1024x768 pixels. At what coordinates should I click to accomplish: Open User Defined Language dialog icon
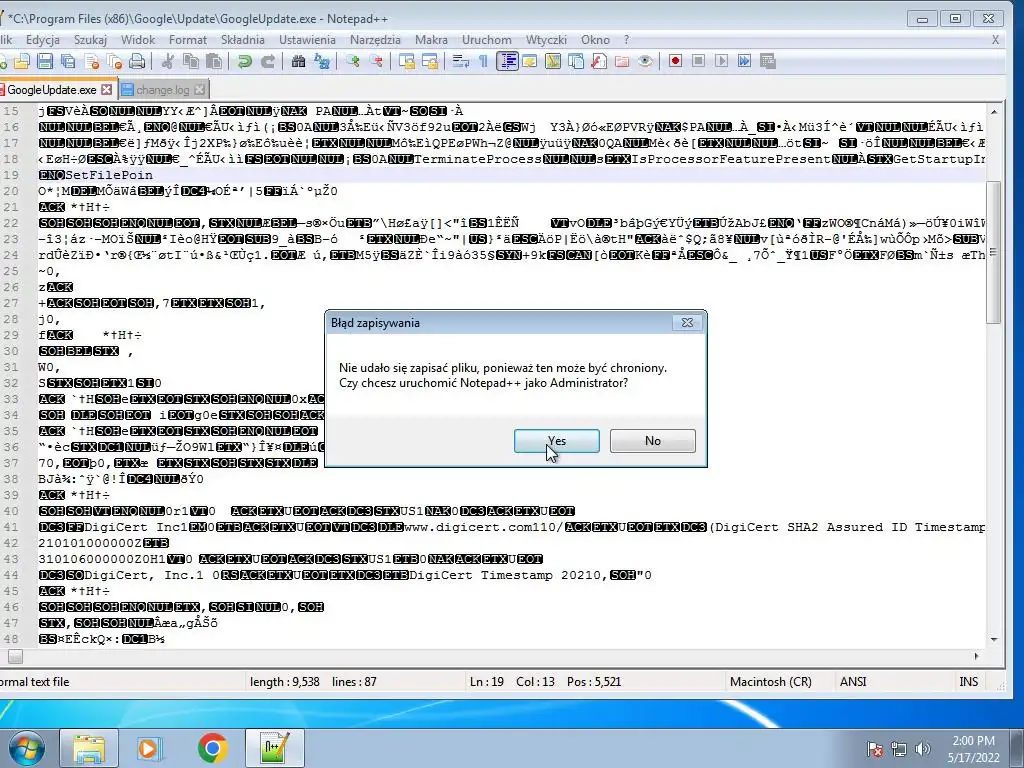(x=530, y=61)
